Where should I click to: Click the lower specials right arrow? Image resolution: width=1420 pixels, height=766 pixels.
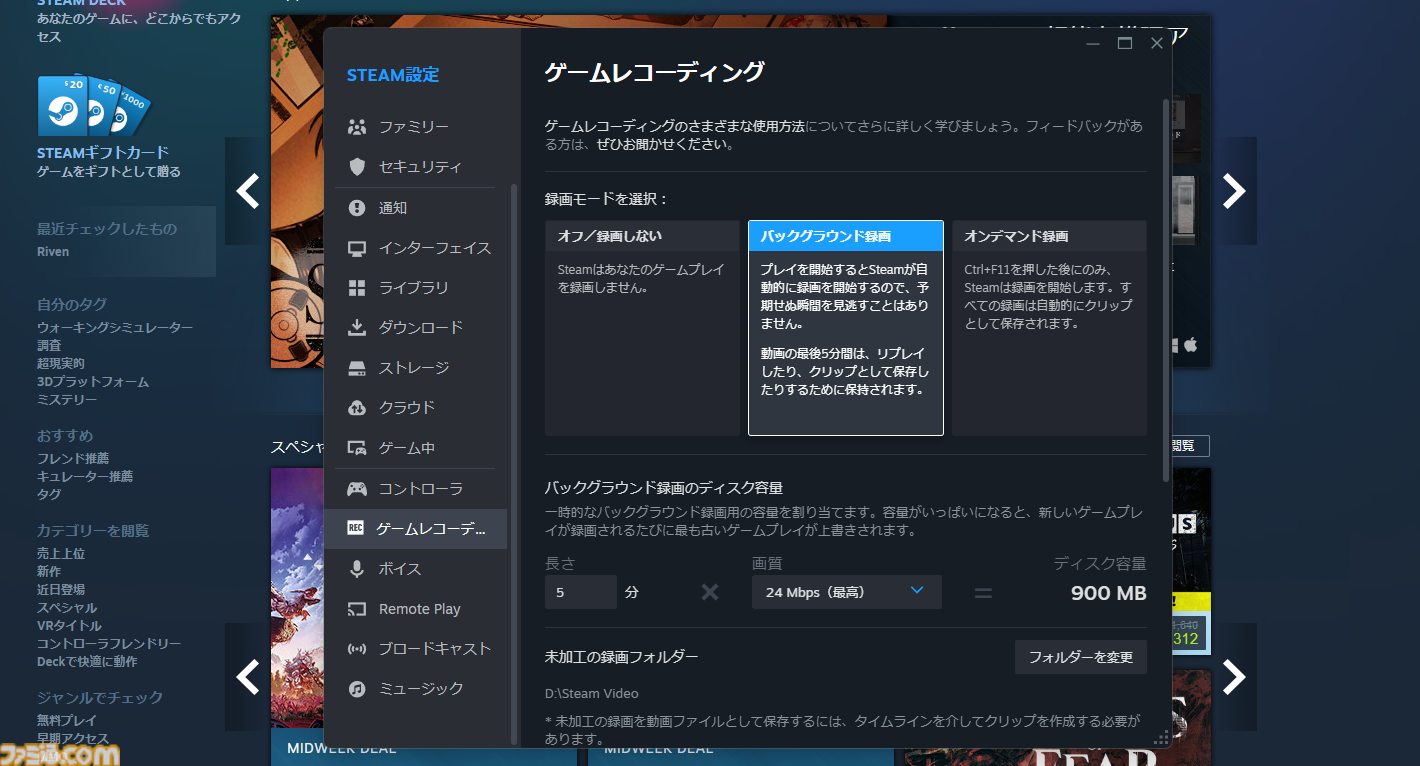1235,677
